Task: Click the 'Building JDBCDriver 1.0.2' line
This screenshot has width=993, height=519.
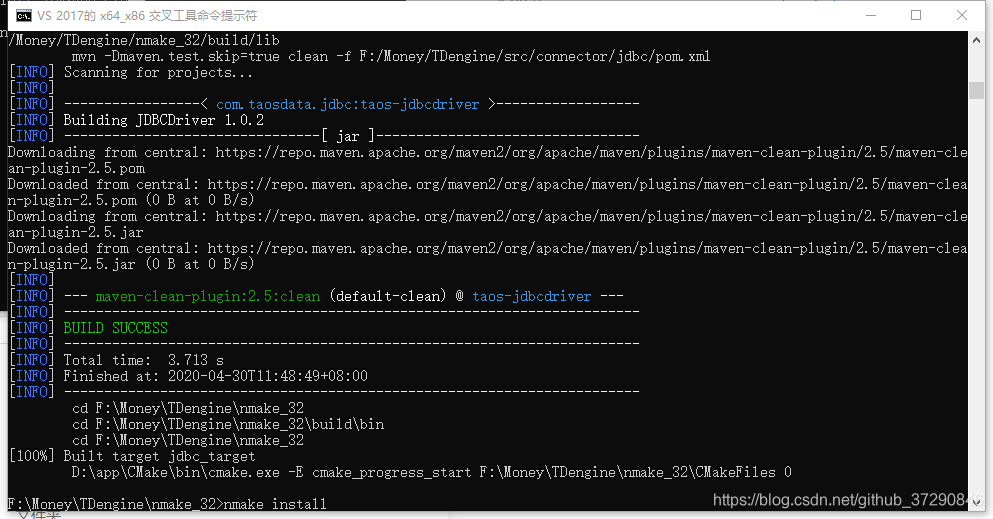Action: [x=163, y=120]
